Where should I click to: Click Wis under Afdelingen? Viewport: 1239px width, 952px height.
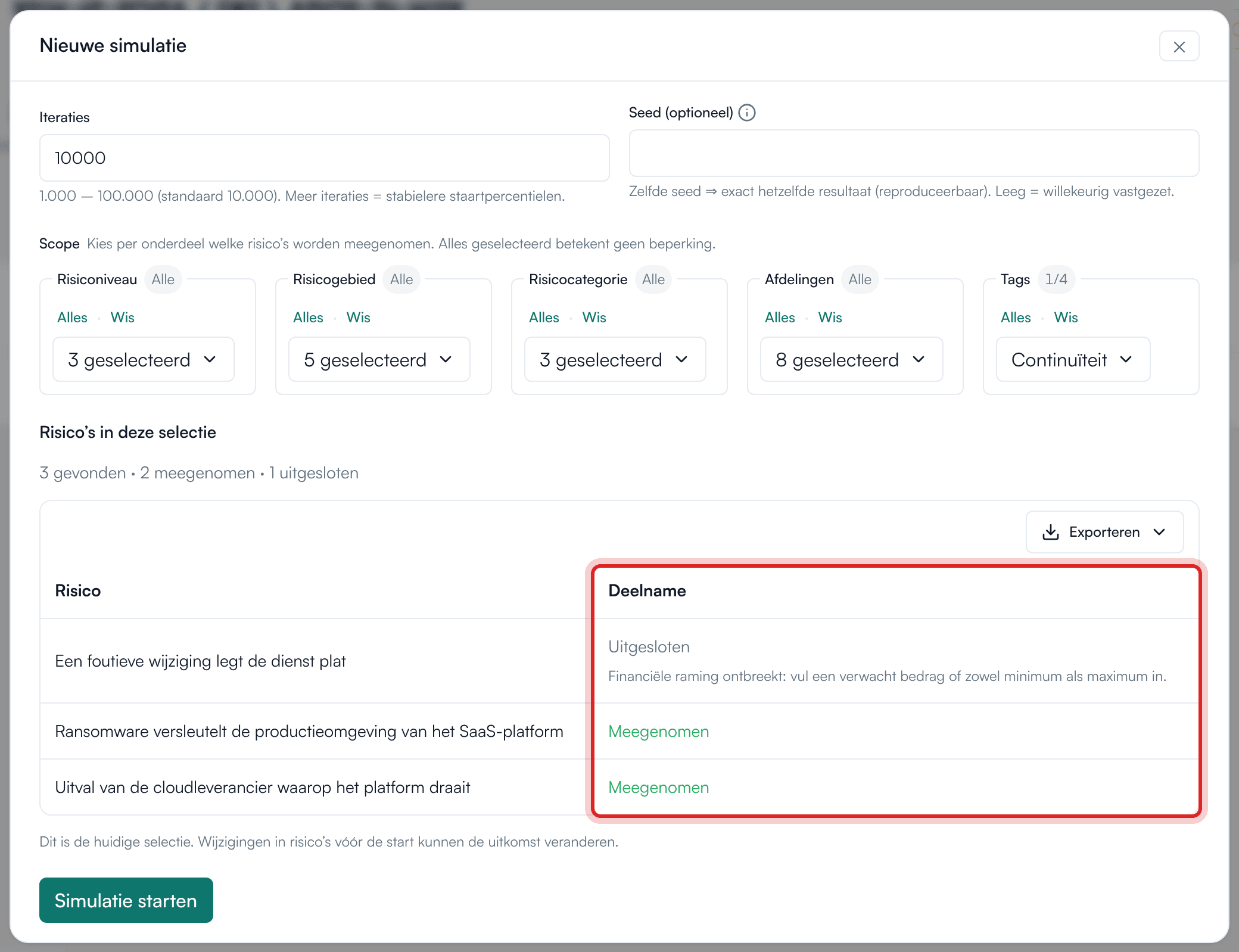[x=830, y=318]
